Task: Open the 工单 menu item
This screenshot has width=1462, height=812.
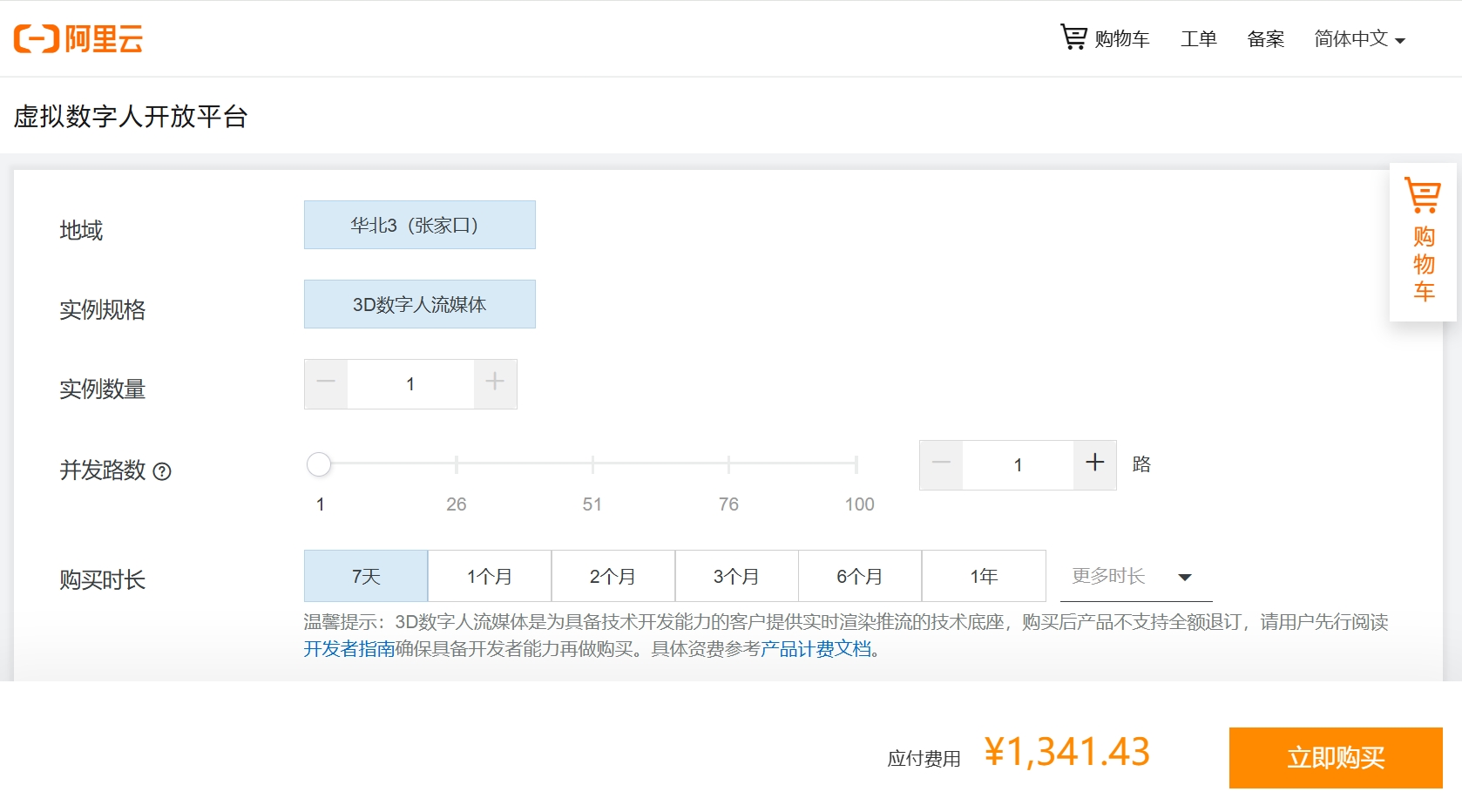Action: pyautogui.click(x=1198, y=39)
